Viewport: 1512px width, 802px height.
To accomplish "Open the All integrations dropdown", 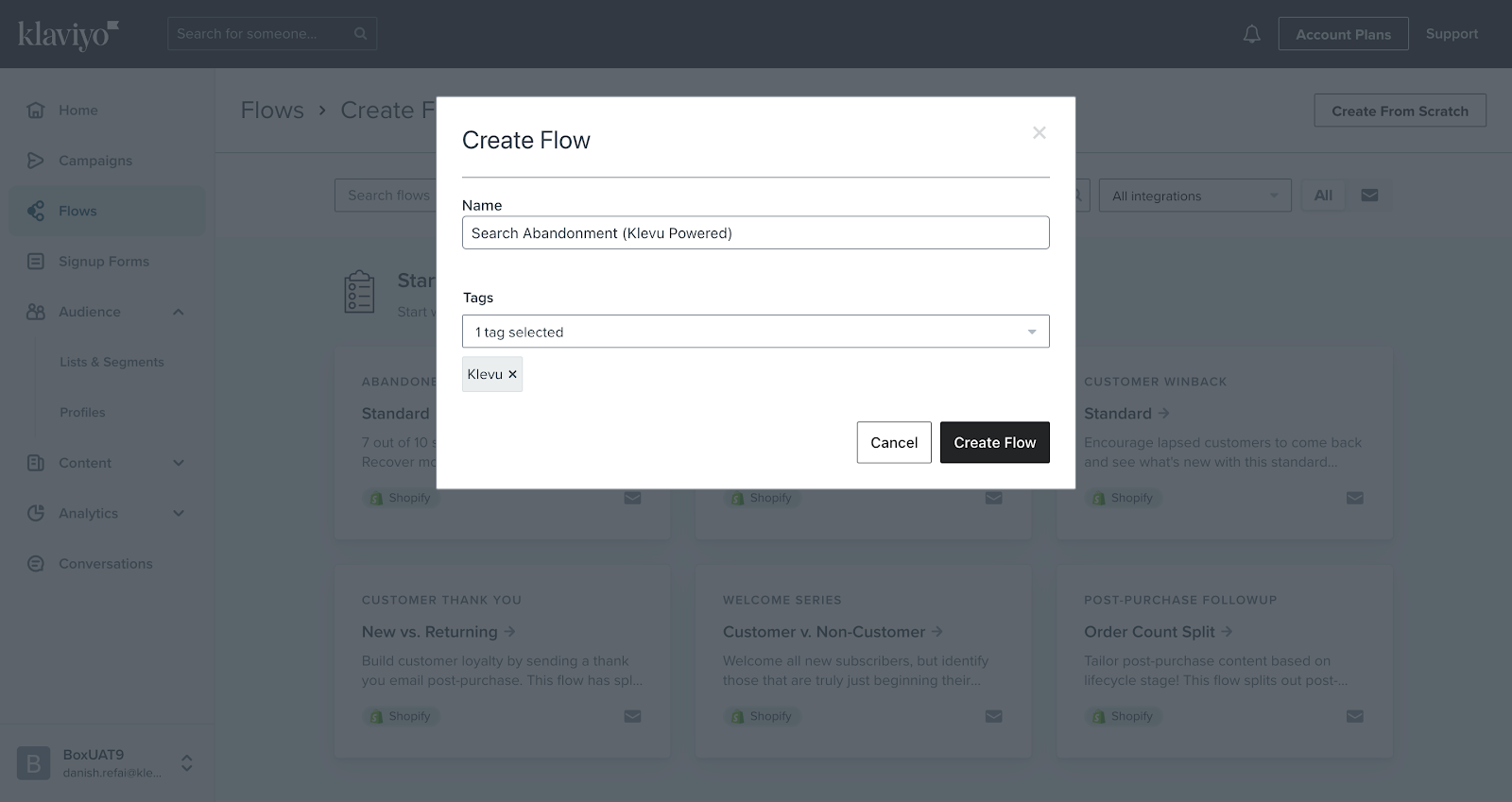I will [1194, 196].
